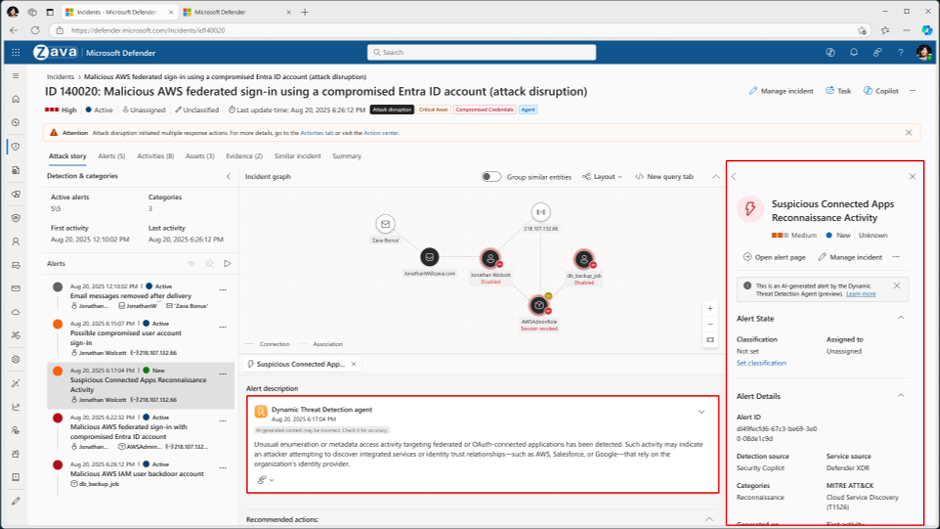Close the Suspicious Connected App tab

(354, 364)
